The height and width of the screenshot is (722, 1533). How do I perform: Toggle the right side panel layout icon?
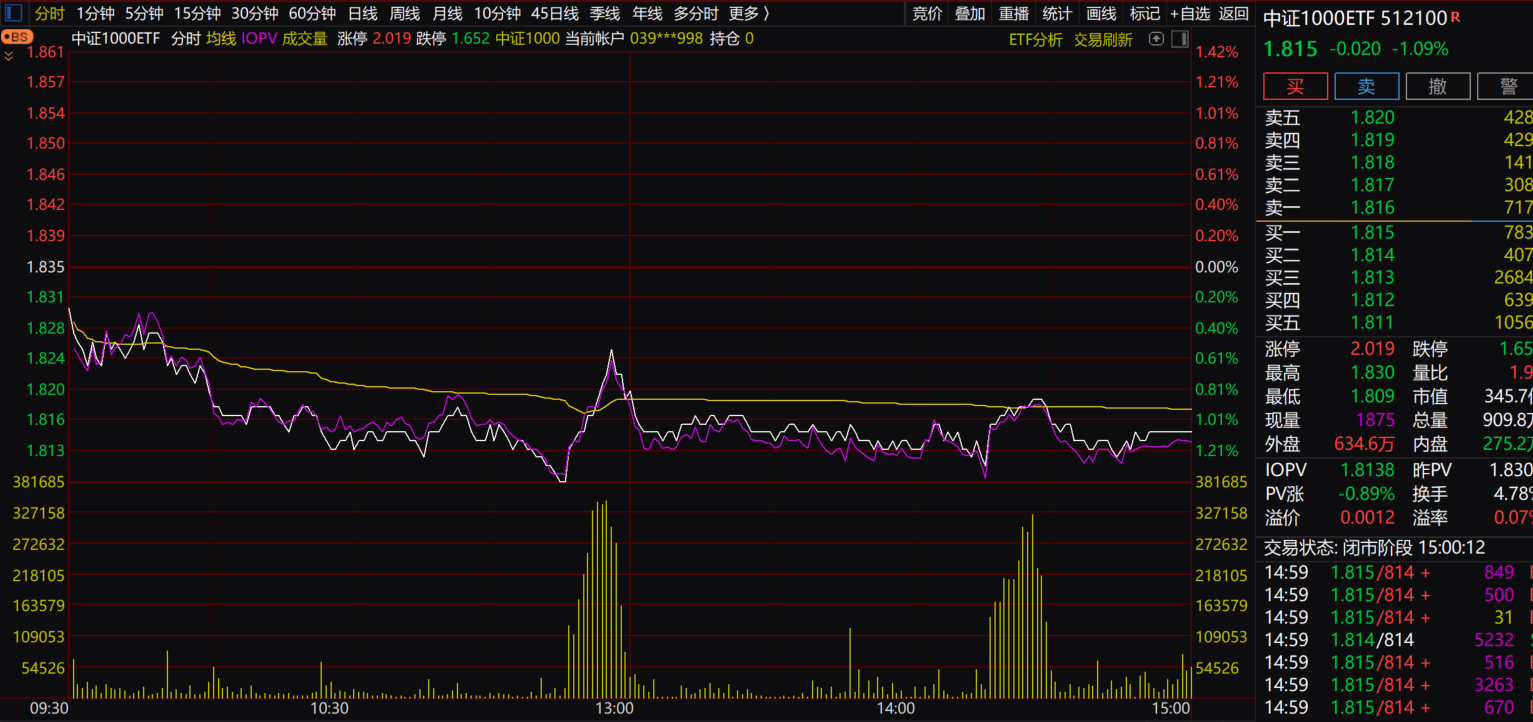coord(1179,39)
